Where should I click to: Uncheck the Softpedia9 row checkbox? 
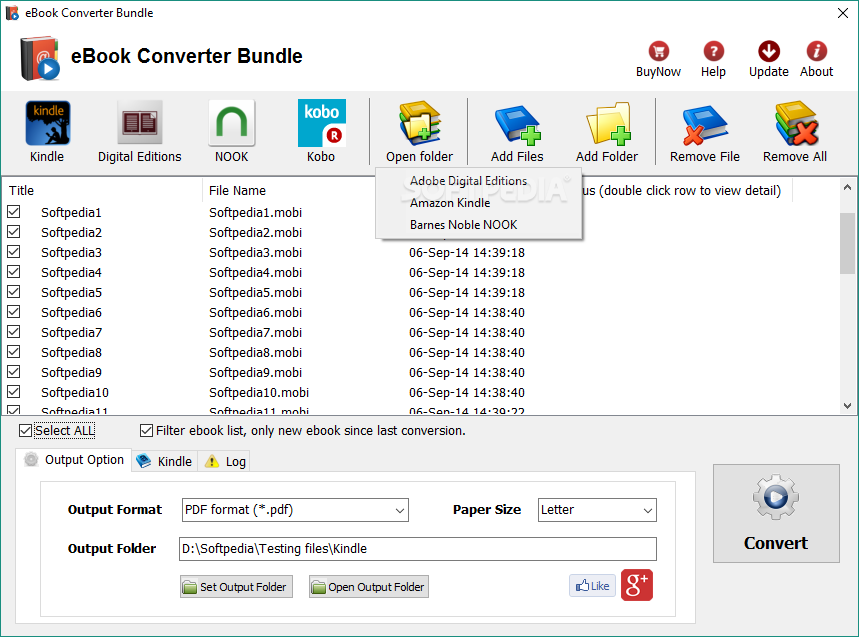point(14,371)
